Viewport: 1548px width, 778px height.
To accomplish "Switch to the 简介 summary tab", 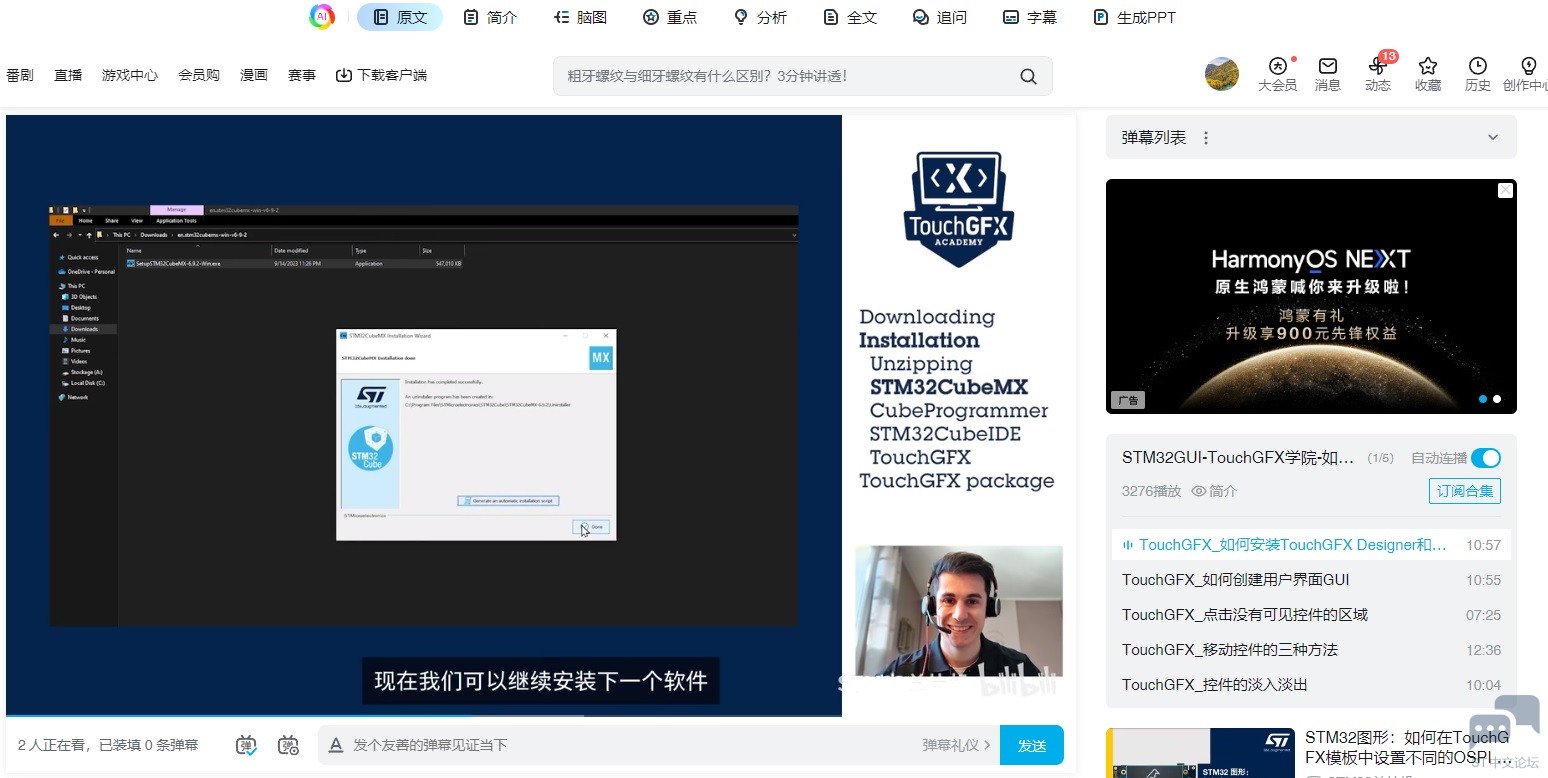I will 490,17.
